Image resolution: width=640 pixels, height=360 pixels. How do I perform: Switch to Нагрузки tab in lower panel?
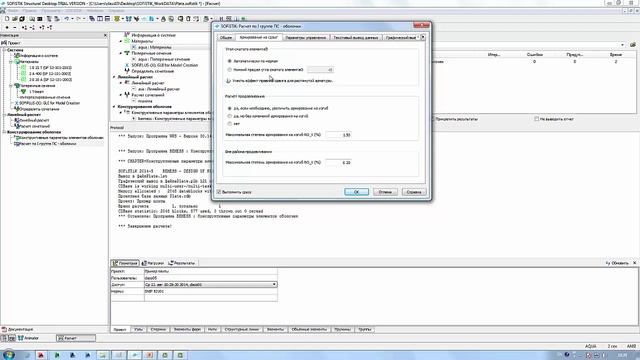pyautogui.click(x=153, y=263)
